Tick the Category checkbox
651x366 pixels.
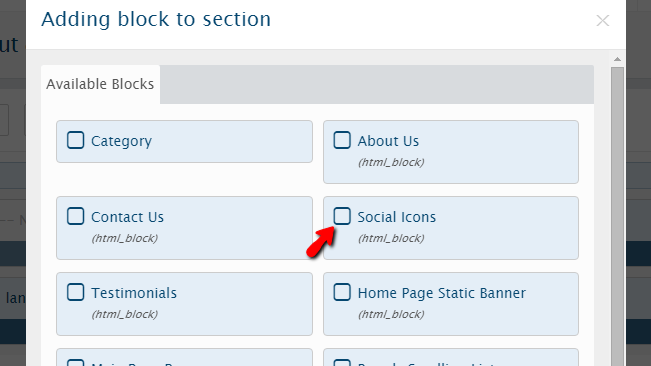[76, 140]
